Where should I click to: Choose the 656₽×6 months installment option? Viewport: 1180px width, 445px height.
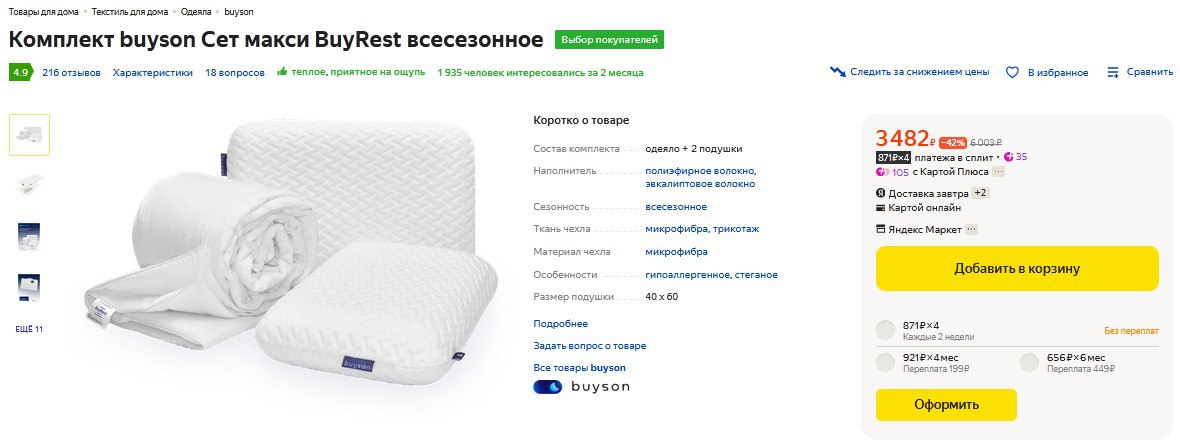tap(1029, 363)
